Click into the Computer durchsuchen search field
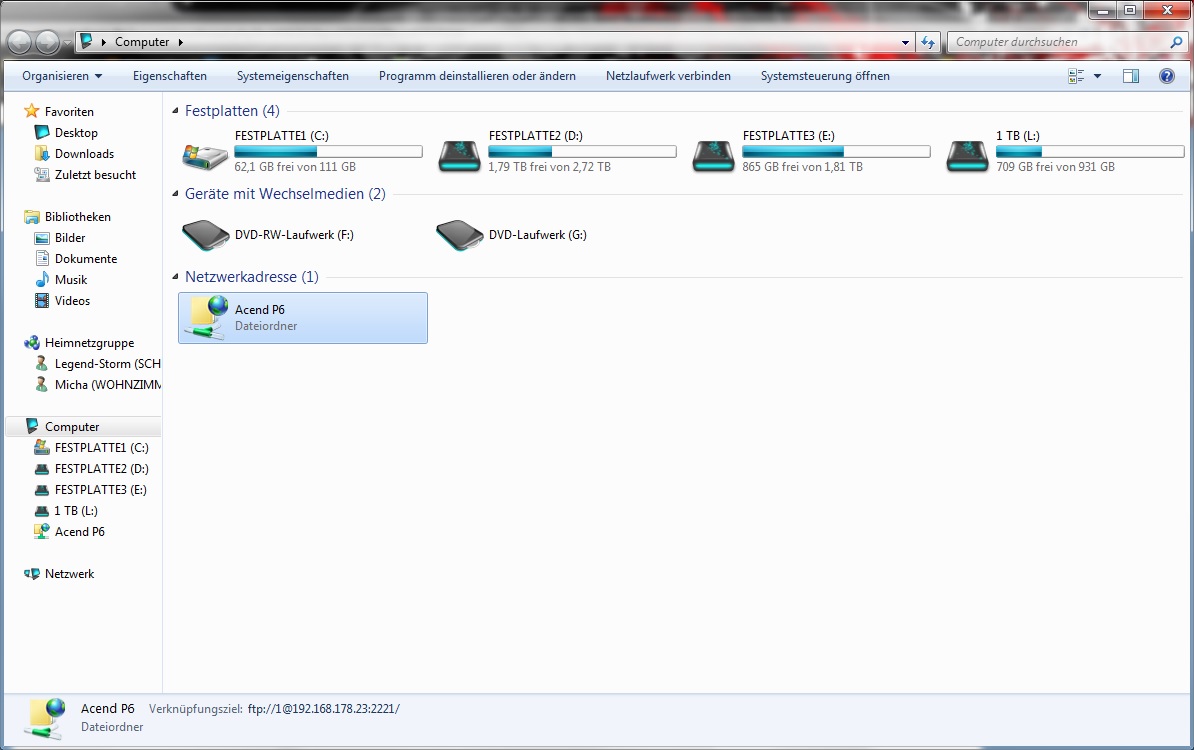The height and width of the screenshot is (750, 1194). pyautogui.click(x=1058, y=43)
